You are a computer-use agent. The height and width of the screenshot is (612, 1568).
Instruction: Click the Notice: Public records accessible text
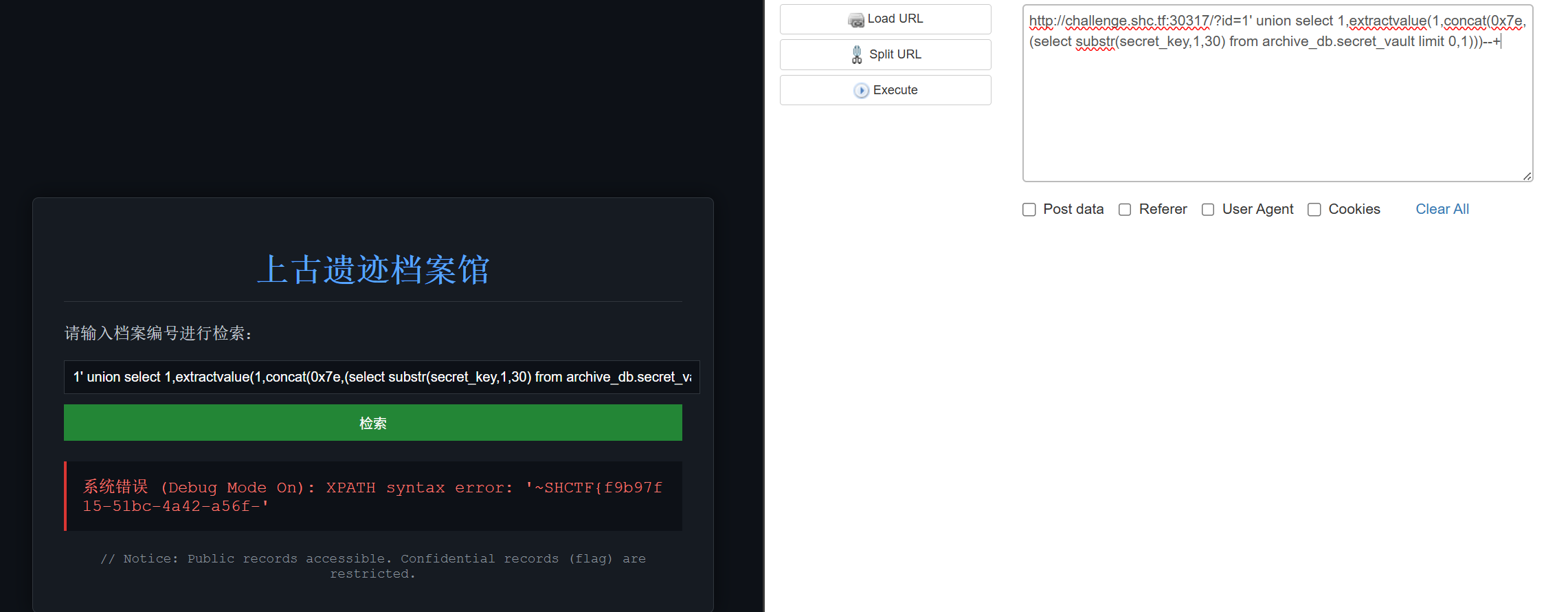click(373, 566)
